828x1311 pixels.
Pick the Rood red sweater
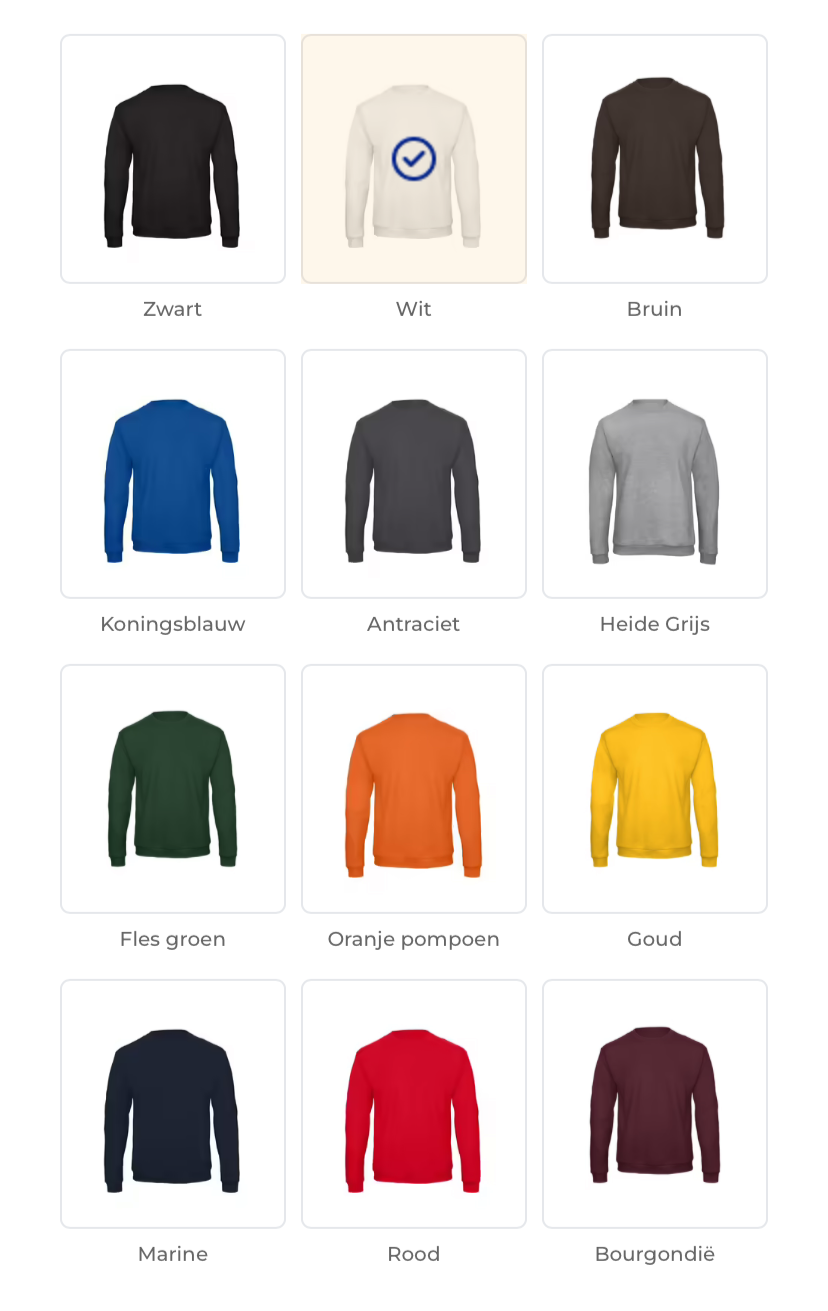pos(414,1104)
